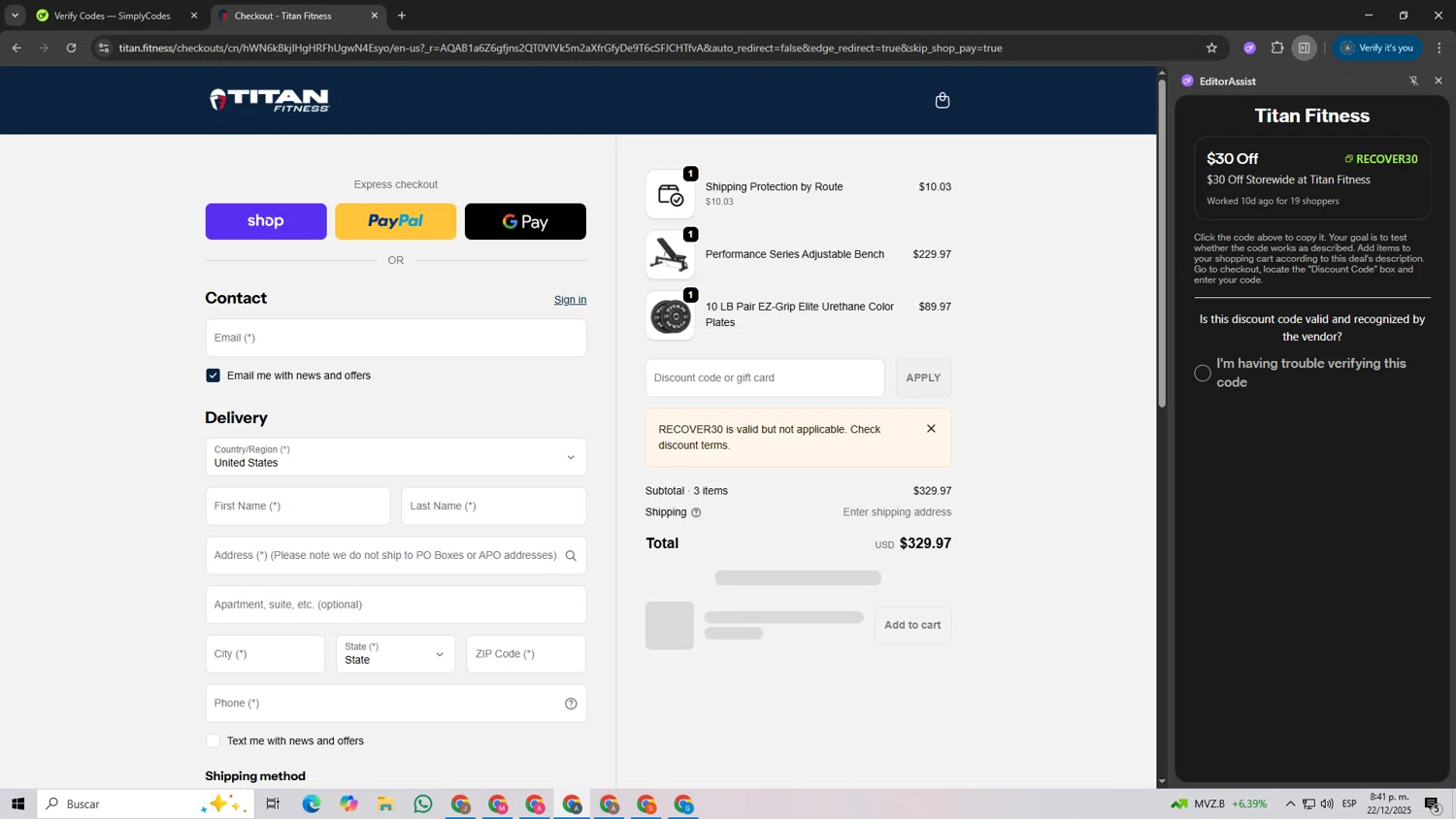Open the browser Extensions puzzle icon
The width and height of the screenshot is (1456, 819).
tap(1277, 48)
